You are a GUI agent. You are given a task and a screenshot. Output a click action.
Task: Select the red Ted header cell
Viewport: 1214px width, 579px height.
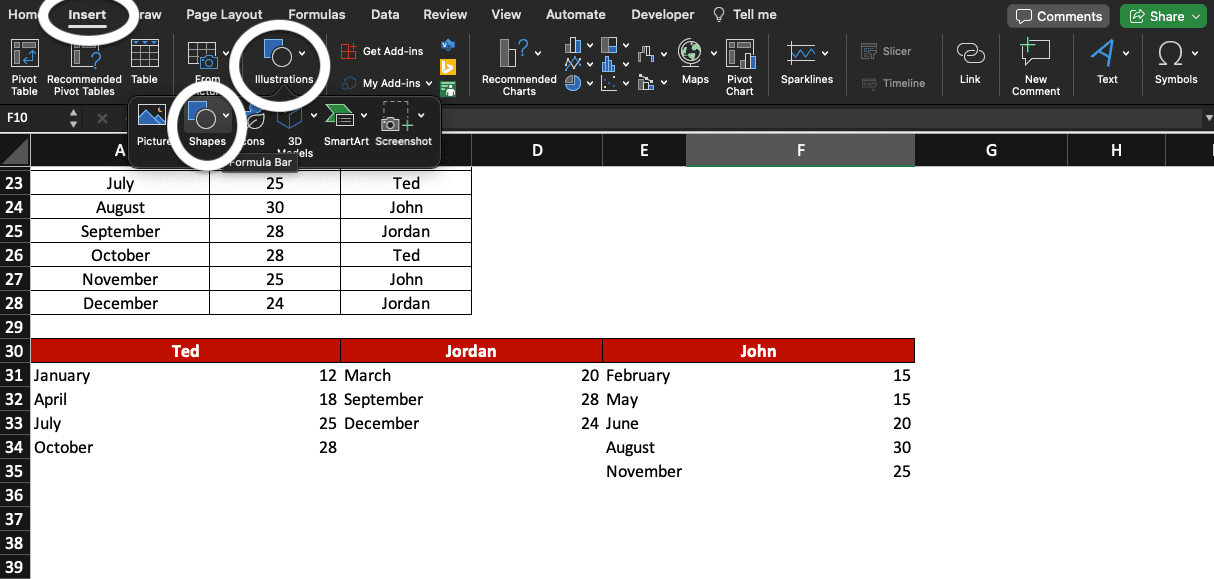[x=186, y=350]
